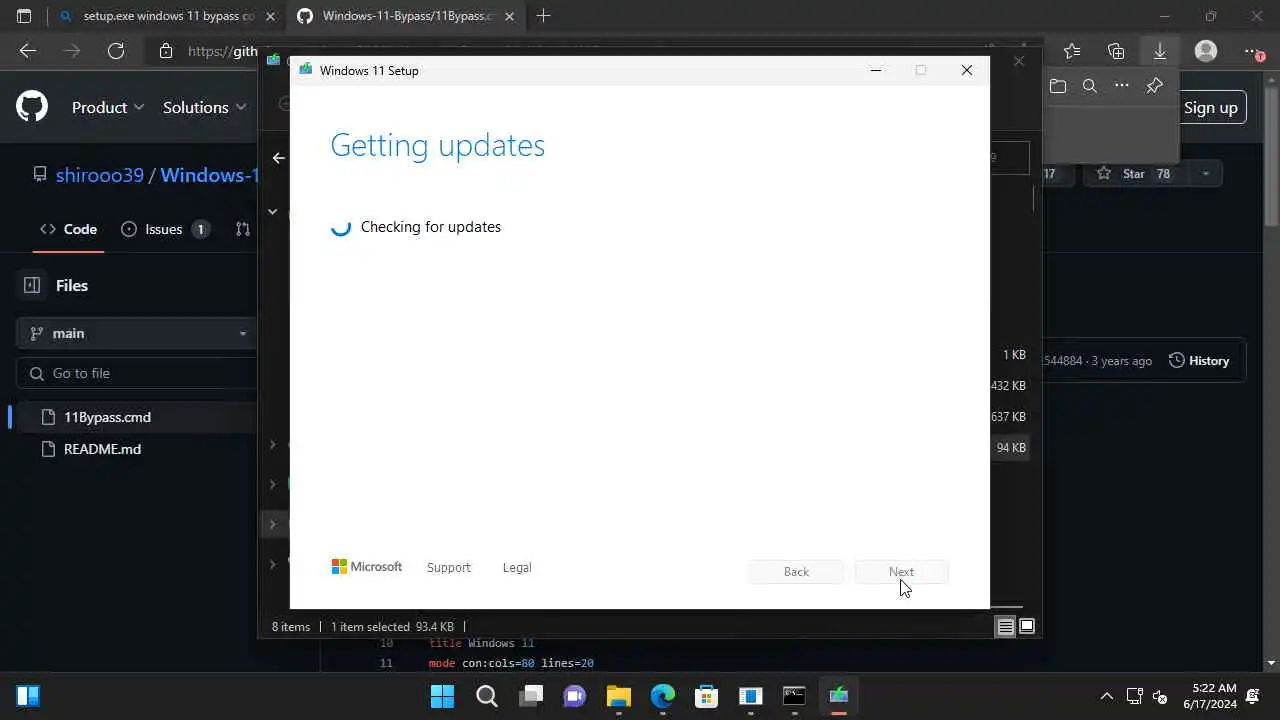The image size is (1280, 720).
Task: Open Microsoft Store from taskbar
Action: pos(706,696)
